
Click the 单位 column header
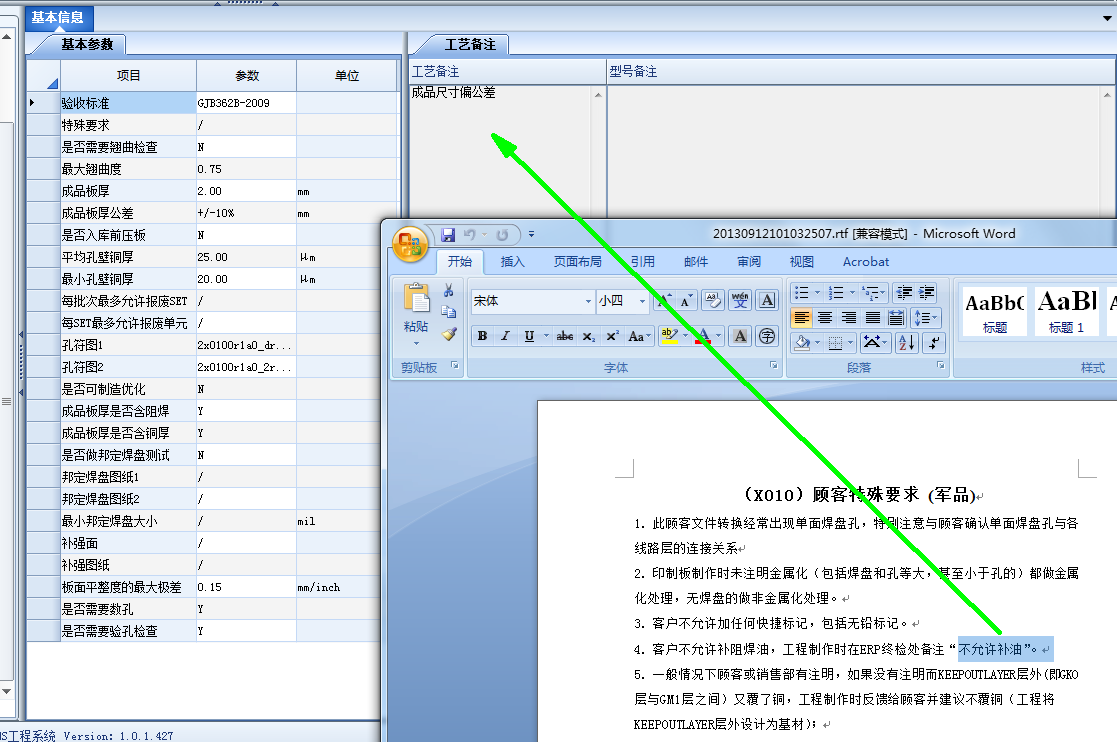tap(347, 75)
